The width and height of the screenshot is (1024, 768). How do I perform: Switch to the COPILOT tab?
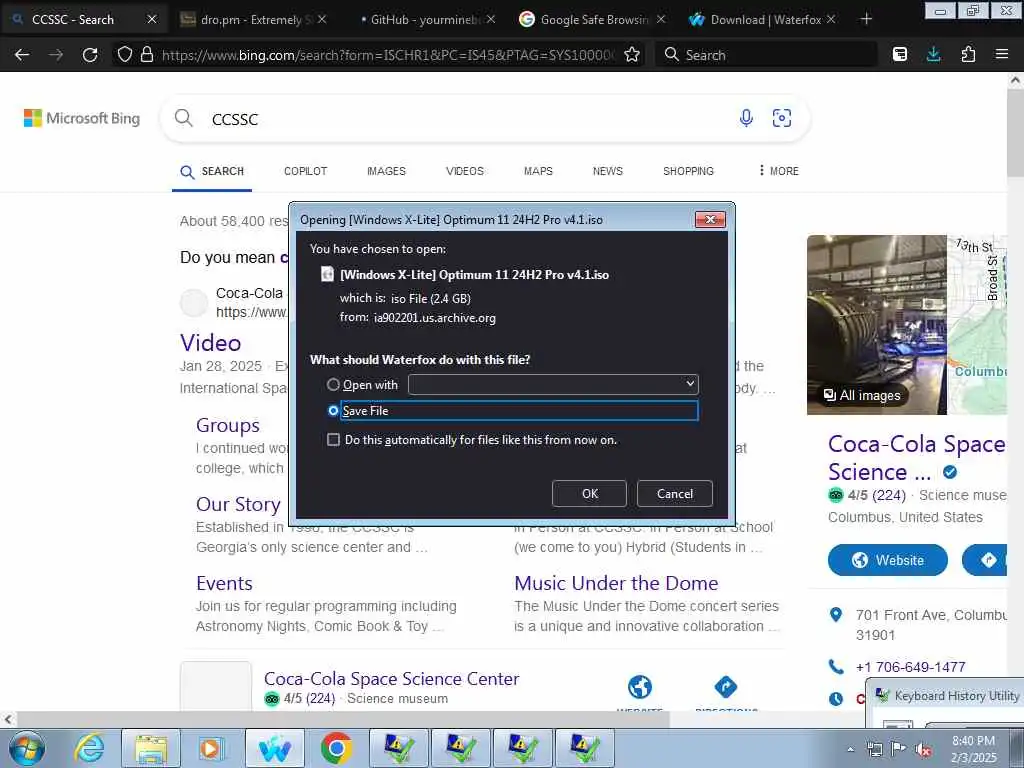[305, 171]
